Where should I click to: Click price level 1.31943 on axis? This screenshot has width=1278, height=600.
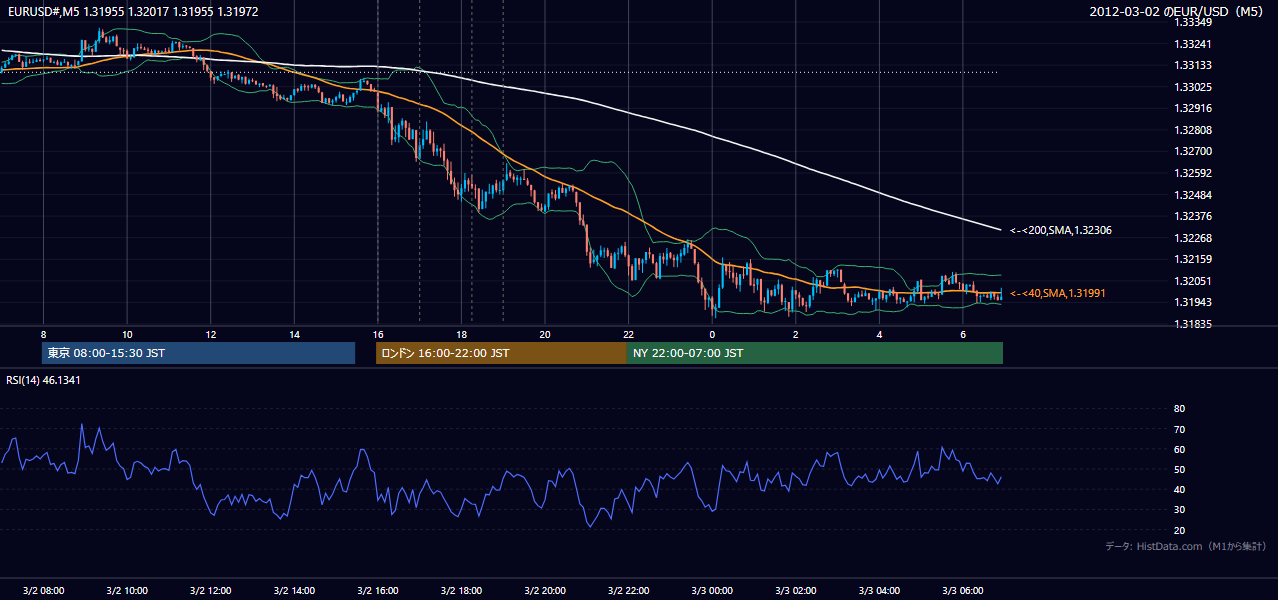pyautogui.click(x=1193, y=302)
